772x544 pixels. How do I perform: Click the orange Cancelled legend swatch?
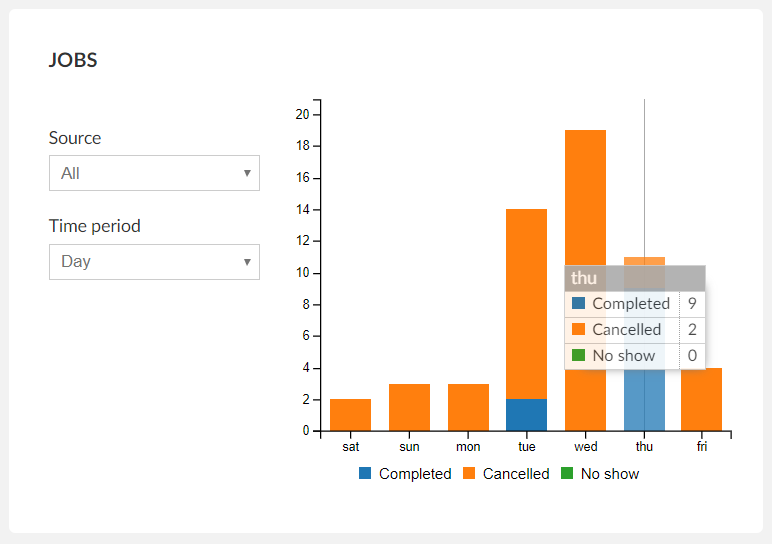pos(469,474)
